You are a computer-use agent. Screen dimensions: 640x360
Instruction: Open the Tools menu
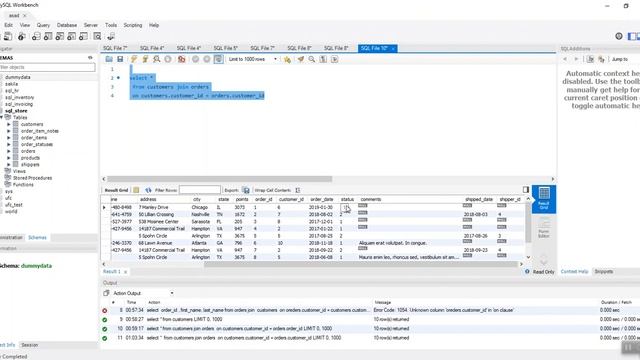(111, 25)
